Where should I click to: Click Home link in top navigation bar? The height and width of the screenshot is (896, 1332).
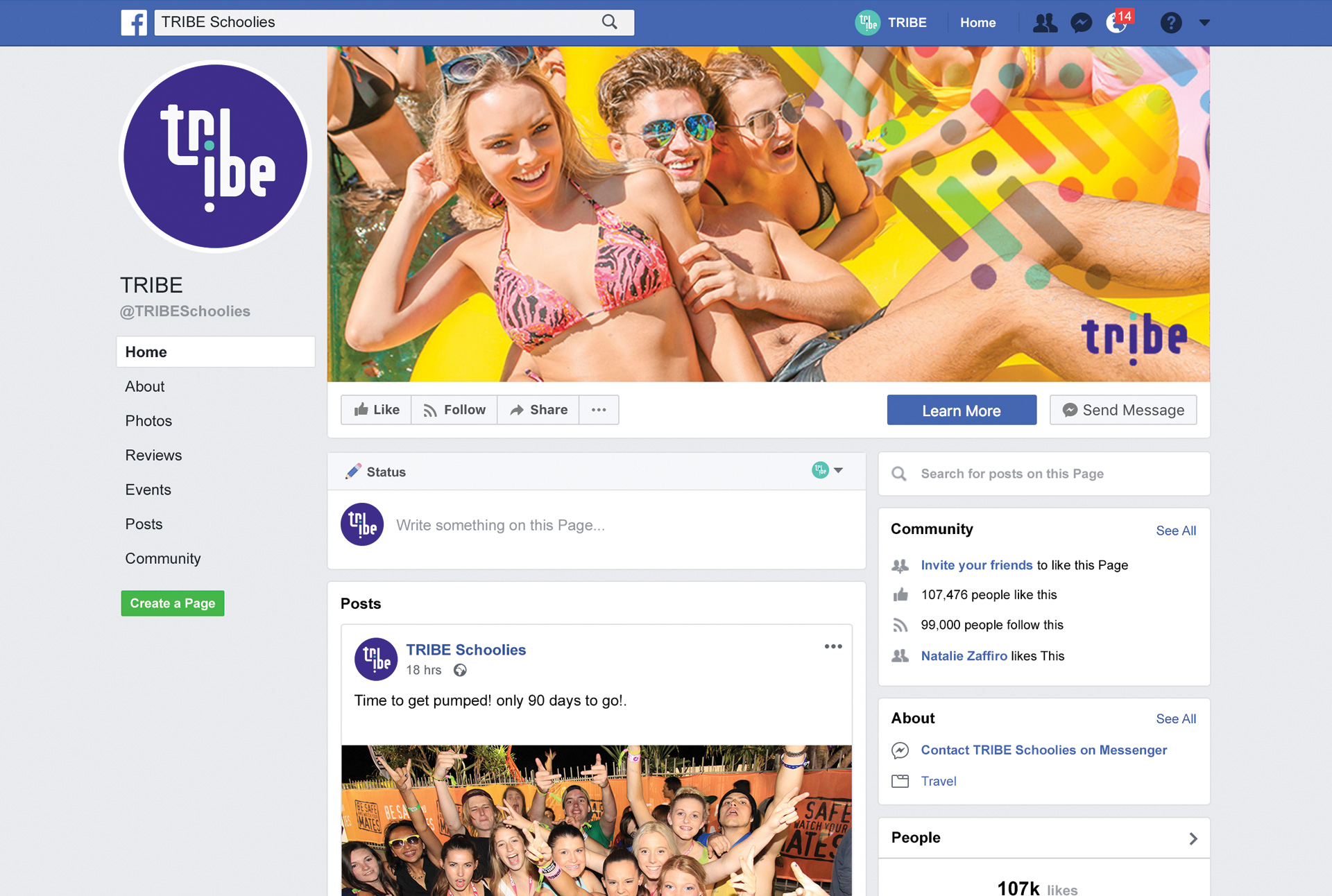pyautogui.click(x=977, y=23)
